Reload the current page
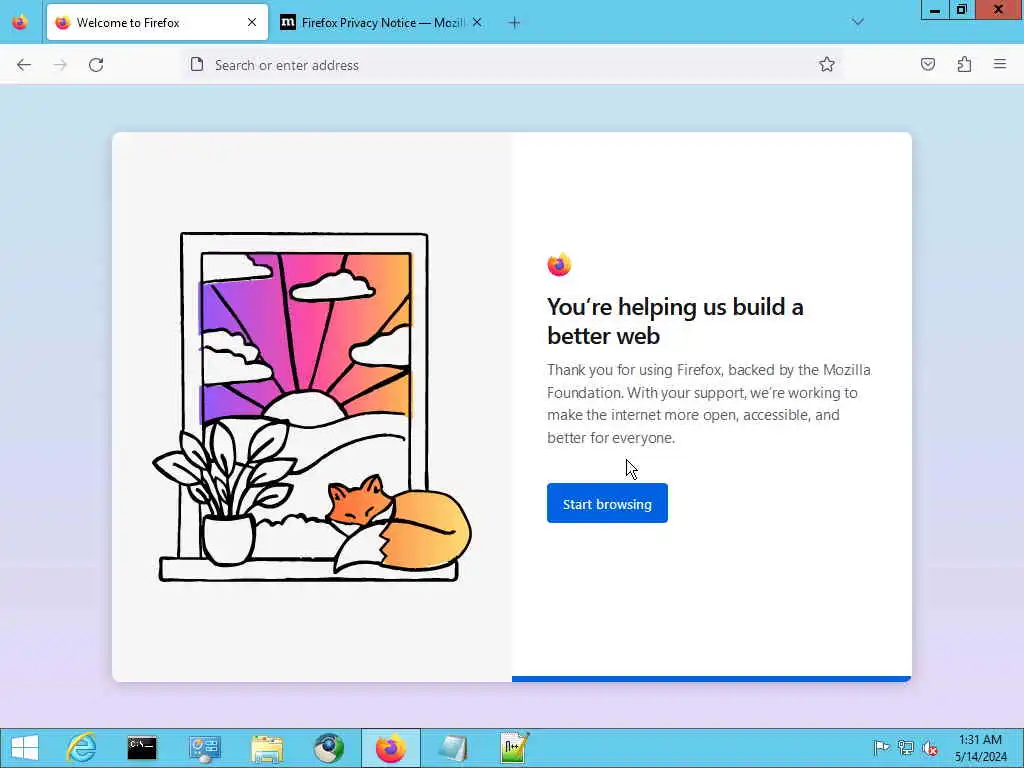The width and height of the screenshot is (1024, 768). (x=96, y=65)
